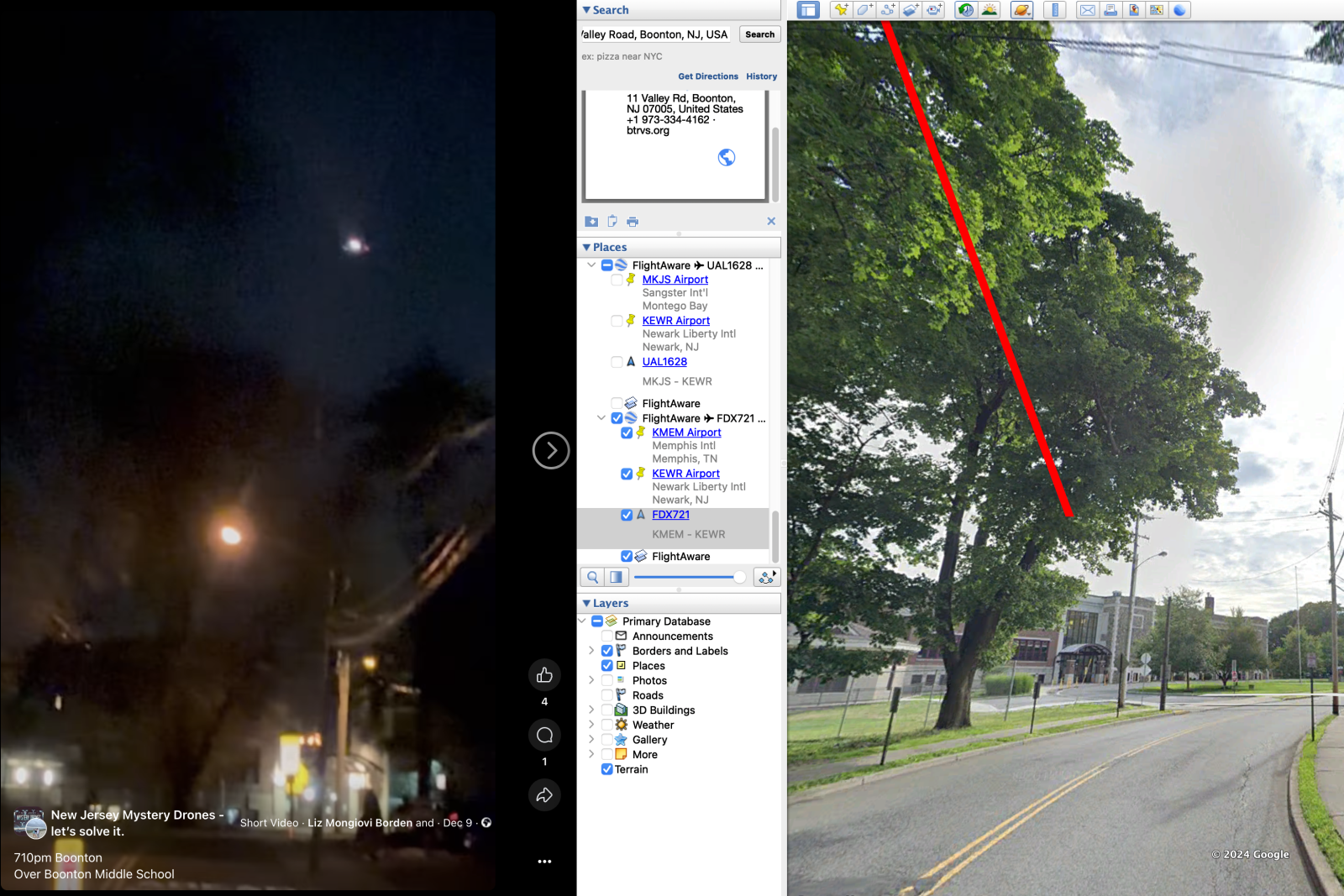Image resolution: width=1344 pixels, height=896 pixels.
Task: Click the Get Directions link
Action: (x=707, y=76)
